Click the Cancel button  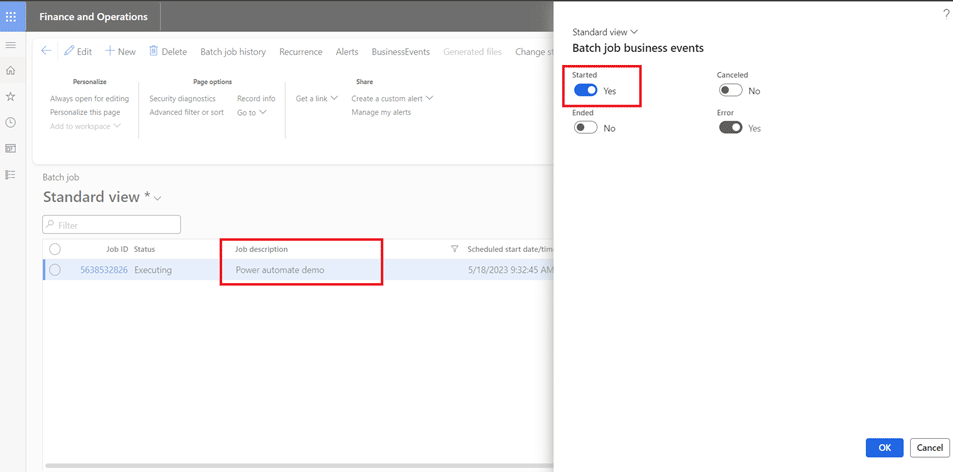tap(929, 448)
